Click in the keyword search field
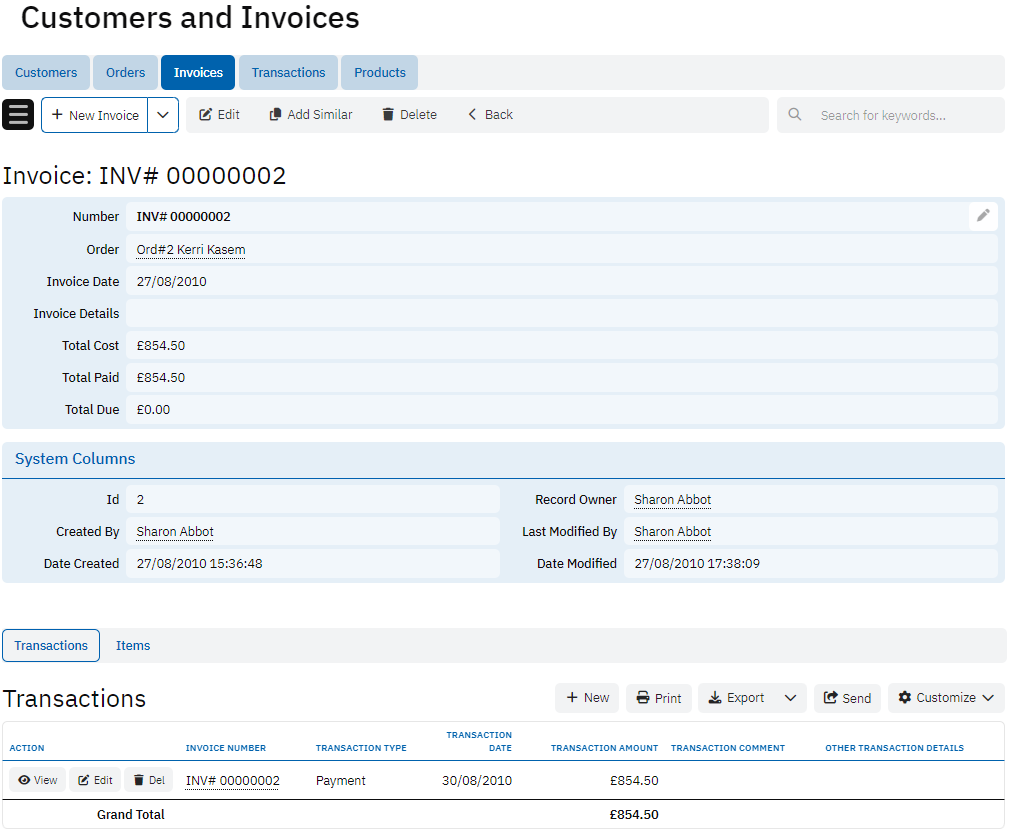1011x830 pixels. pos(905,115)
